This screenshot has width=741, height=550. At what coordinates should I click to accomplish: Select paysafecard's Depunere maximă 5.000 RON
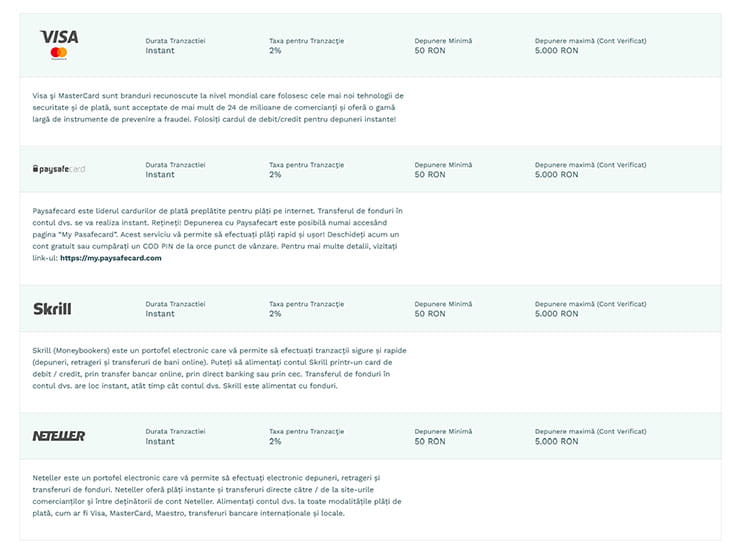pos(556,174)
